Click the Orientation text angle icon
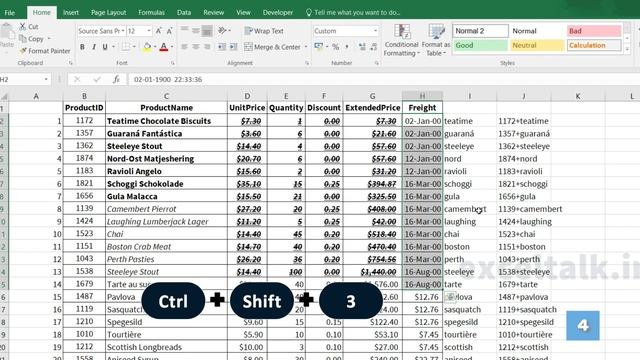 click(222, 31)
